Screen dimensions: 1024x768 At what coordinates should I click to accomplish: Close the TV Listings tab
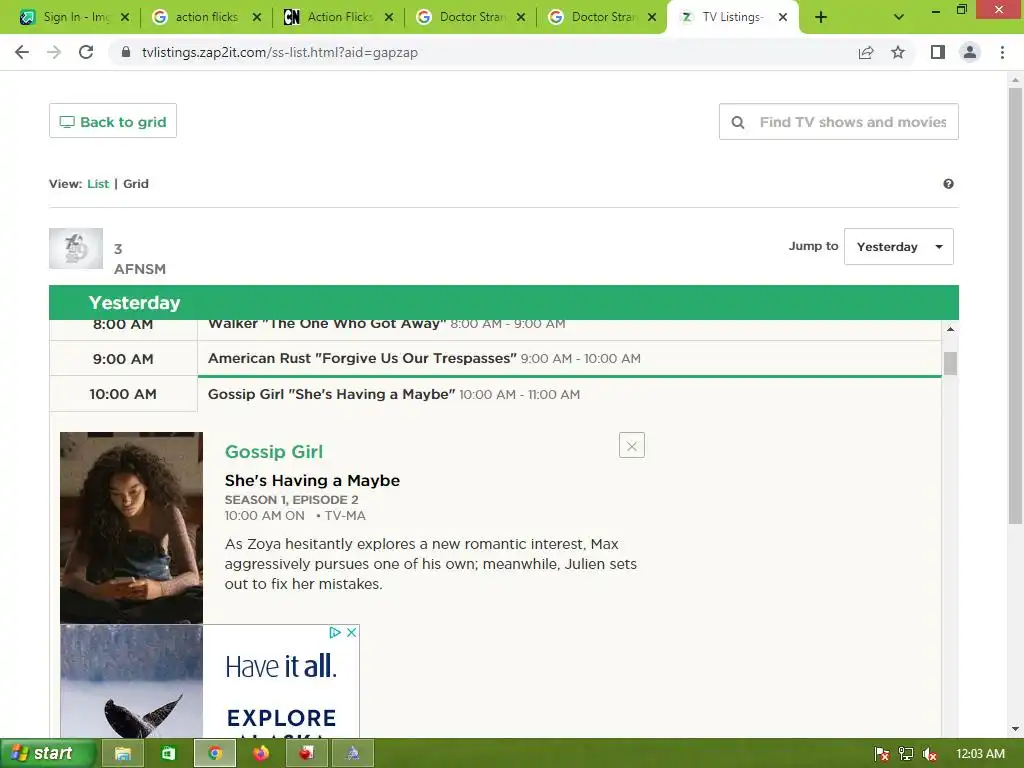pos(783,17)
